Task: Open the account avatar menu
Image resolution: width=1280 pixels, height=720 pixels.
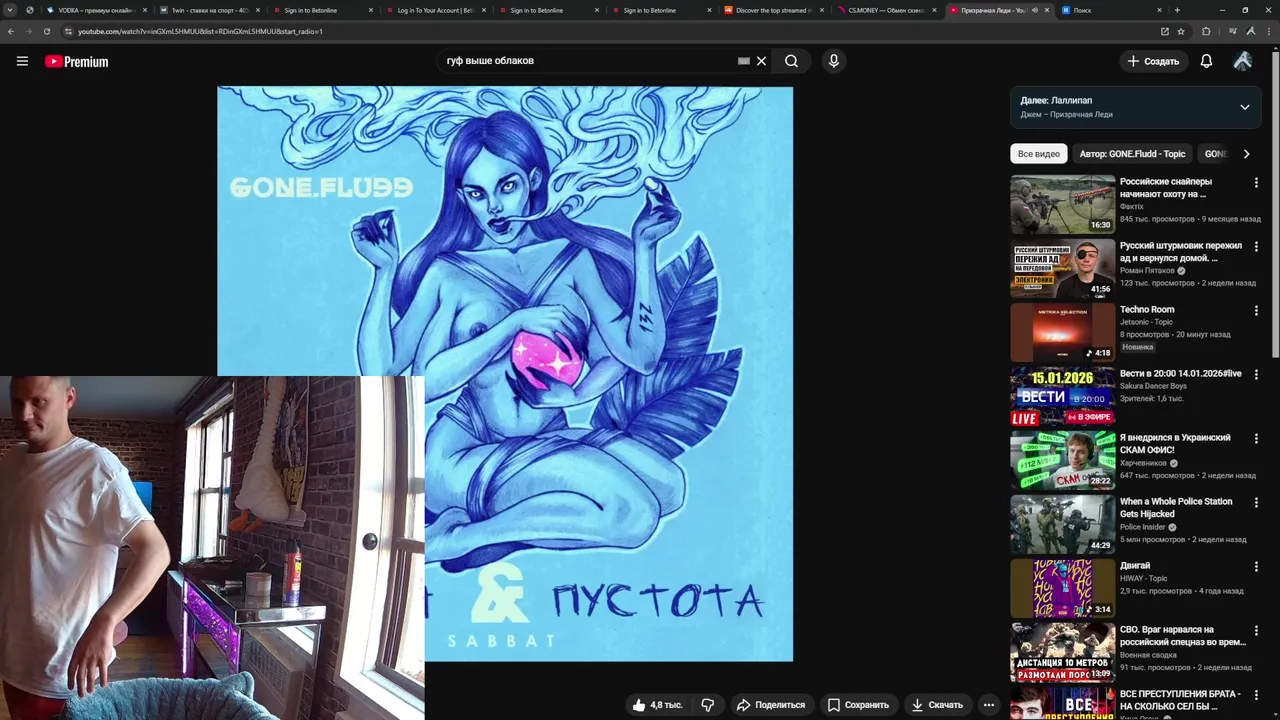Action: click(1243, 61)
